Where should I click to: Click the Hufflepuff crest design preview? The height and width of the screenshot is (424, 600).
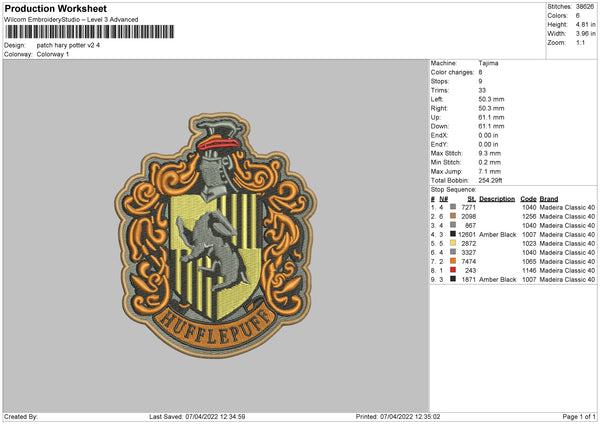[215, 235]
